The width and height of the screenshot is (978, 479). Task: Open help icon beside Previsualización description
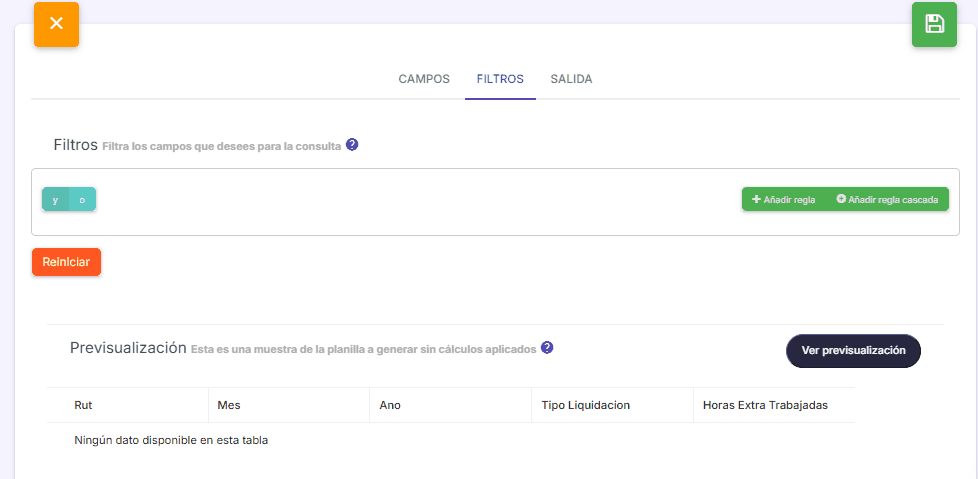(x=547, y=347)
